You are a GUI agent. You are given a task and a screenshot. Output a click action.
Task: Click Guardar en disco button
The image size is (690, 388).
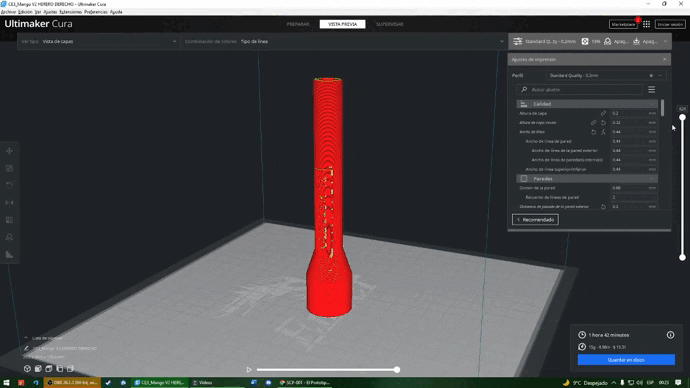coord(626,360)
